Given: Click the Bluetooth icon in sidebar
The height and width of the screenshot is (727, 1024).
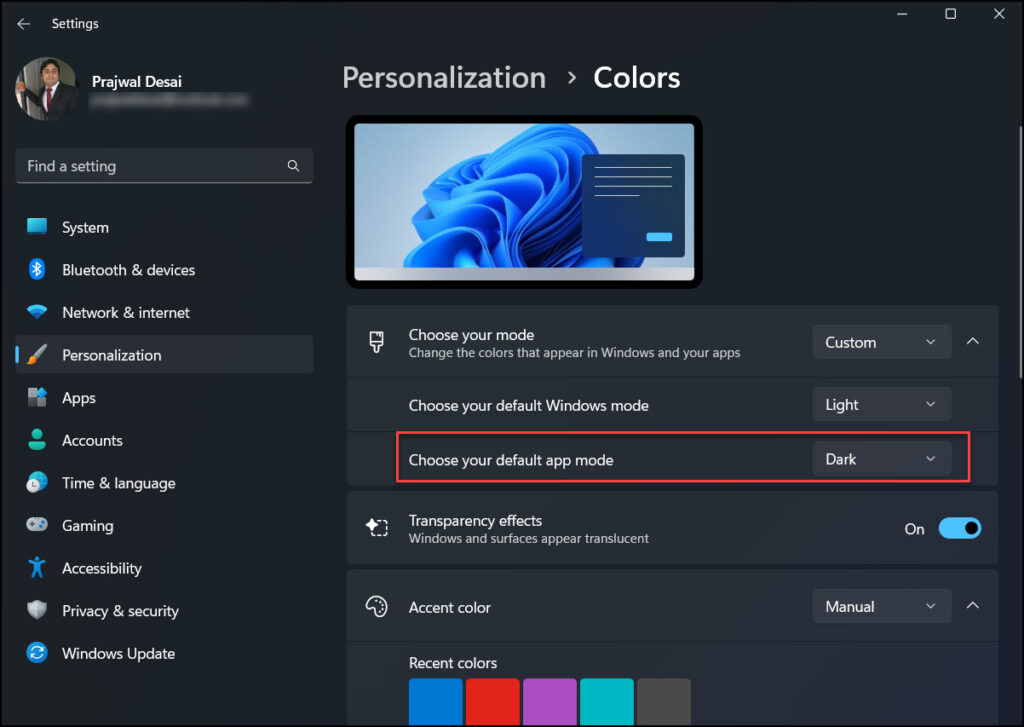Looking at the screenshot, I should pos(37,269).
